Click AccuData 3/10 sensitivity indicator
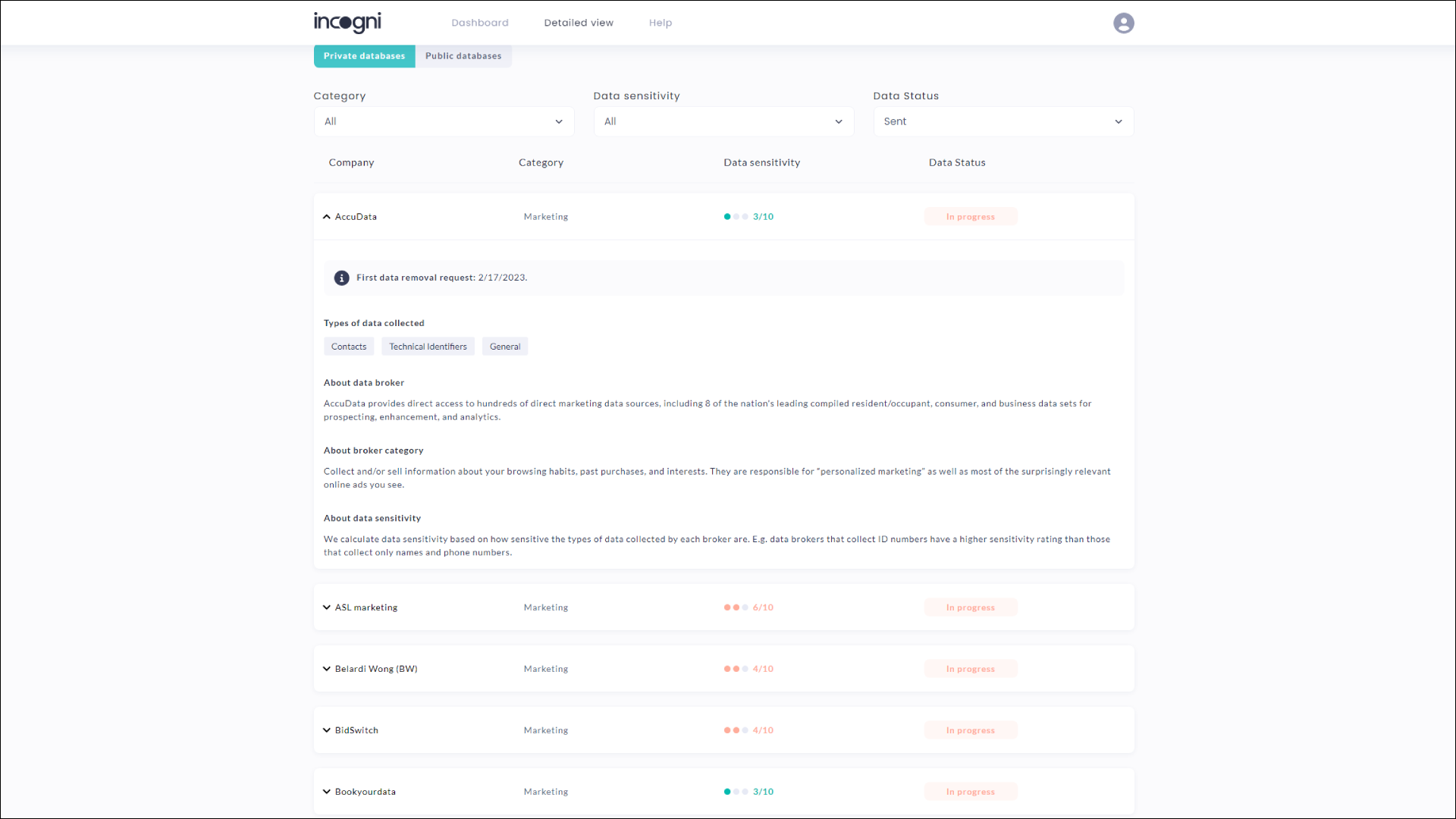The width and height of the screenshot is (1456, 819). 748,217
